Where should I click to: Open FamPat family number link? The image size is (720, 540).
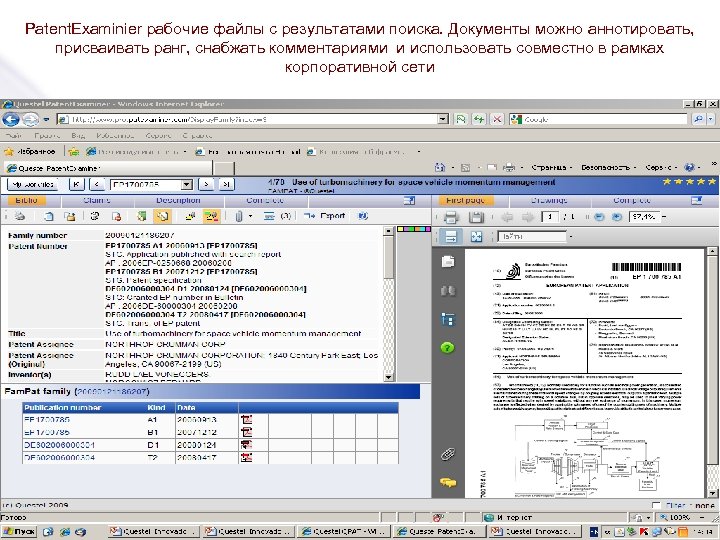point(112,392)
